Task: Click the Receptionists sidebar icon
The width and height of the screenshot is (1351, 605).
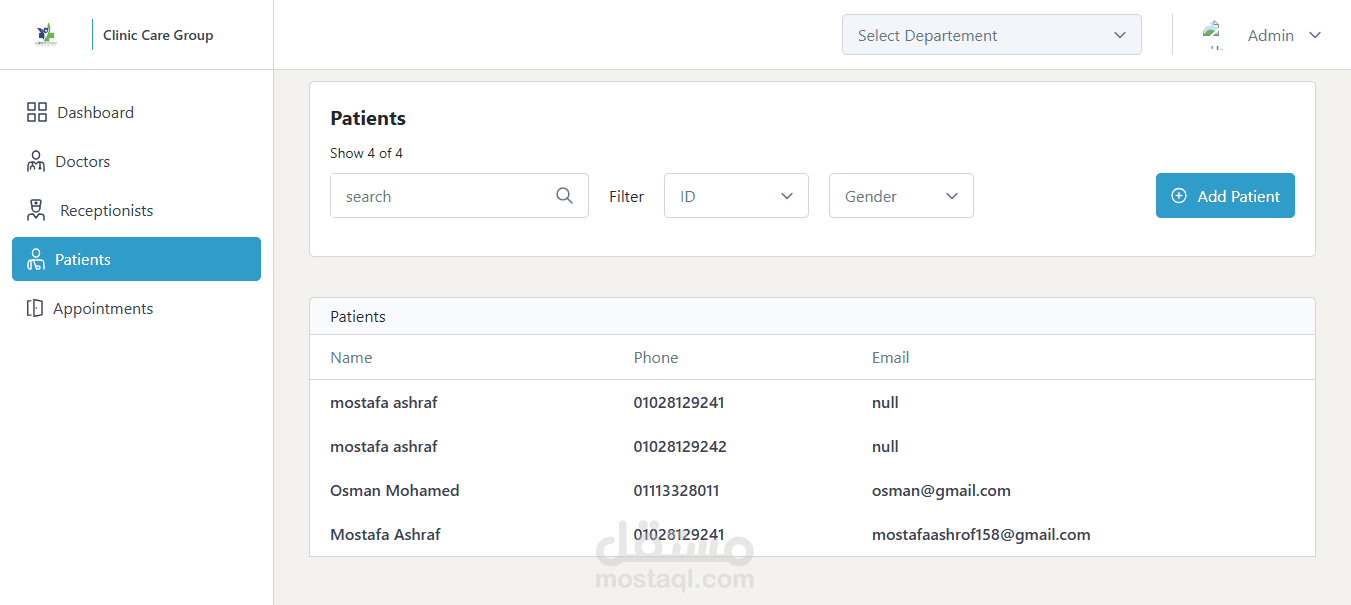Action: tap(37, 210)
